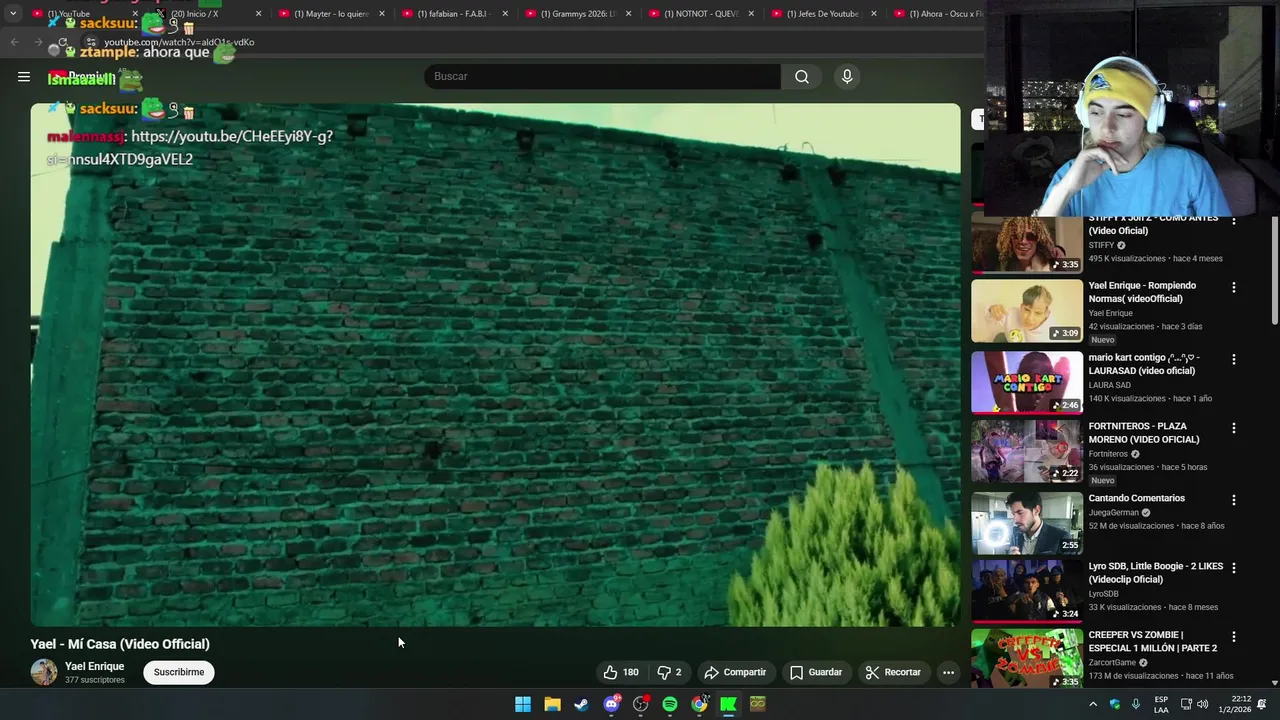Start voice search with microphone icon
Image resolution: width=1280 pixels, height=720 pixels.
tap(847, 77)
